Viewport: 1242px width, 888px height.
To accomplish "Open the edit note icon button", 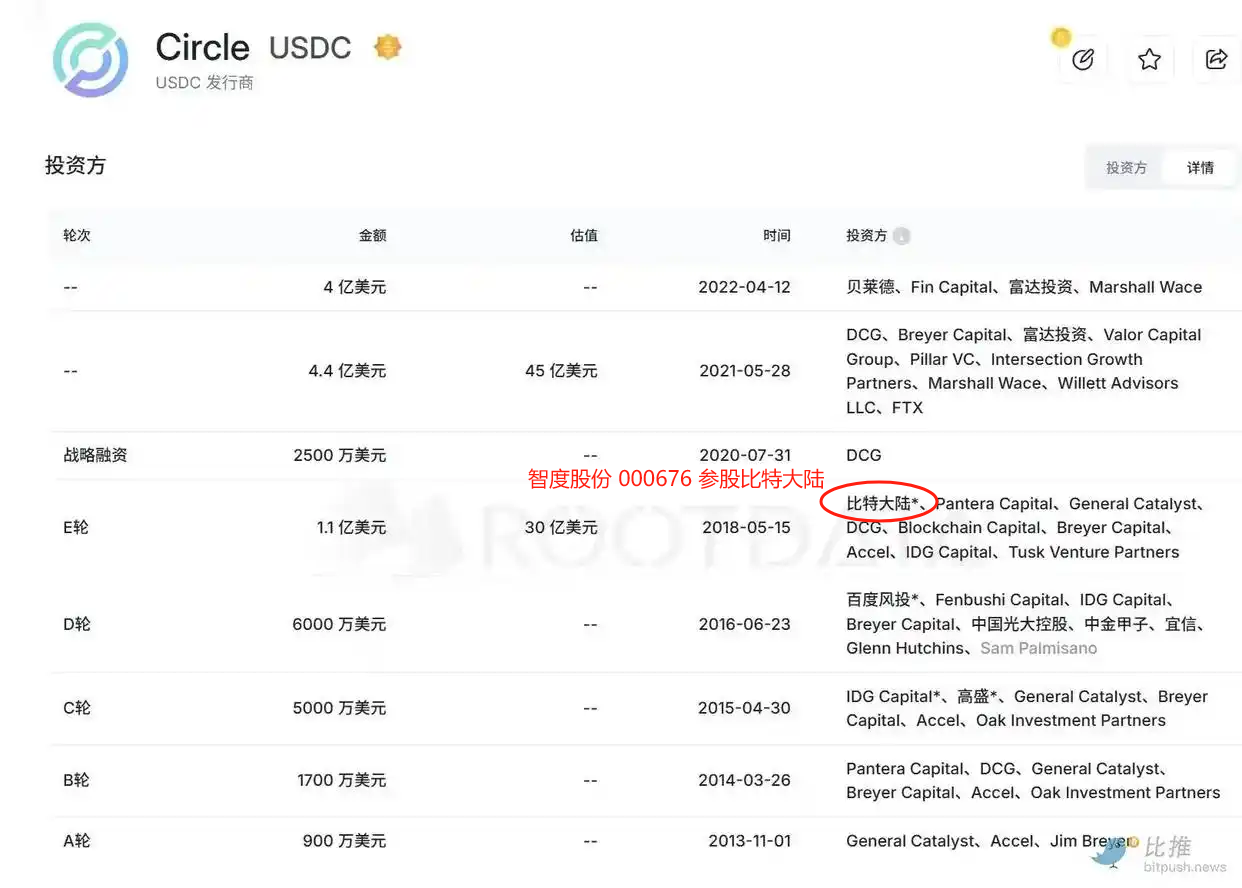I will point(1082,60).
